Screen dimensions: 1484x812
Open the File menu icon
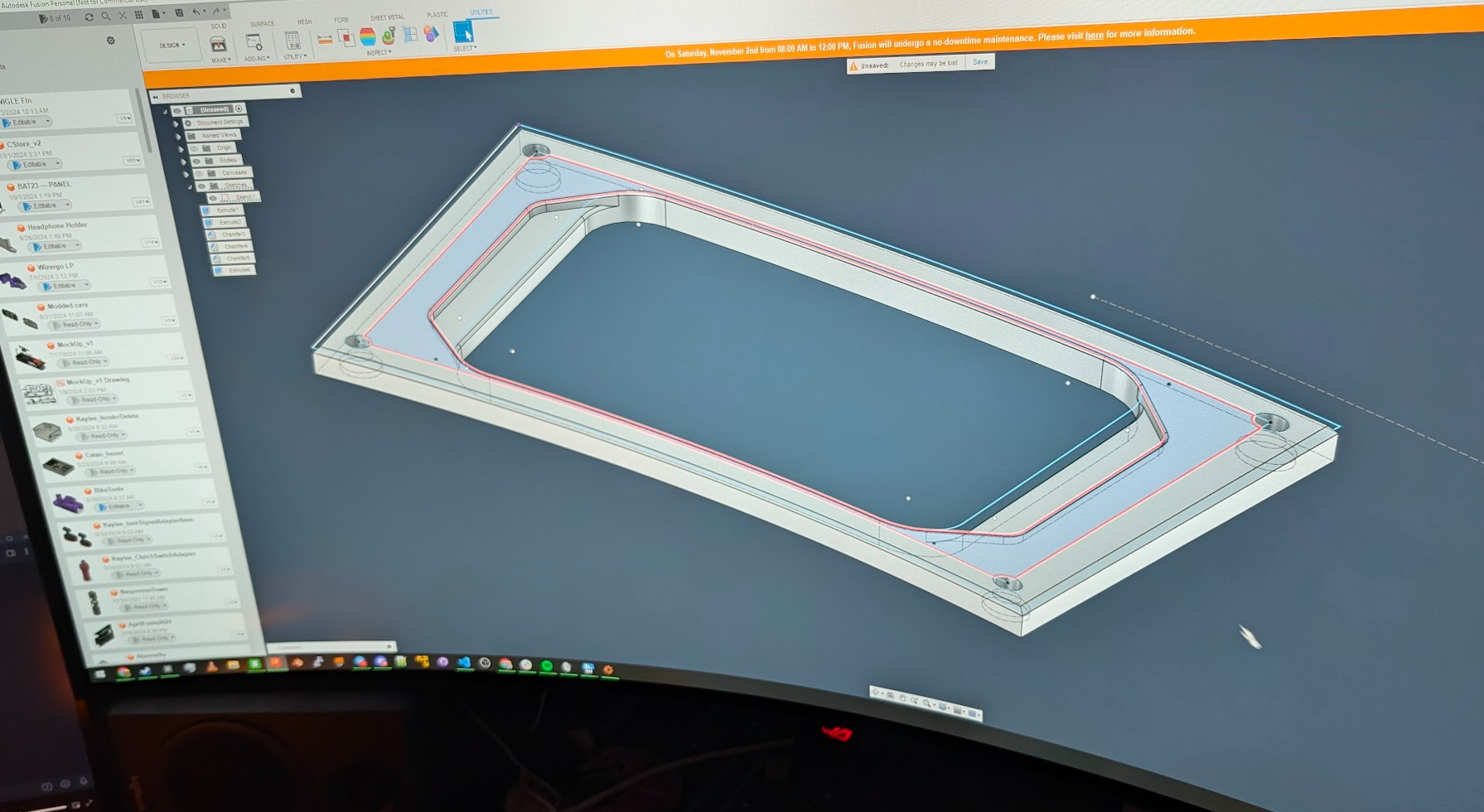(156, 13)
